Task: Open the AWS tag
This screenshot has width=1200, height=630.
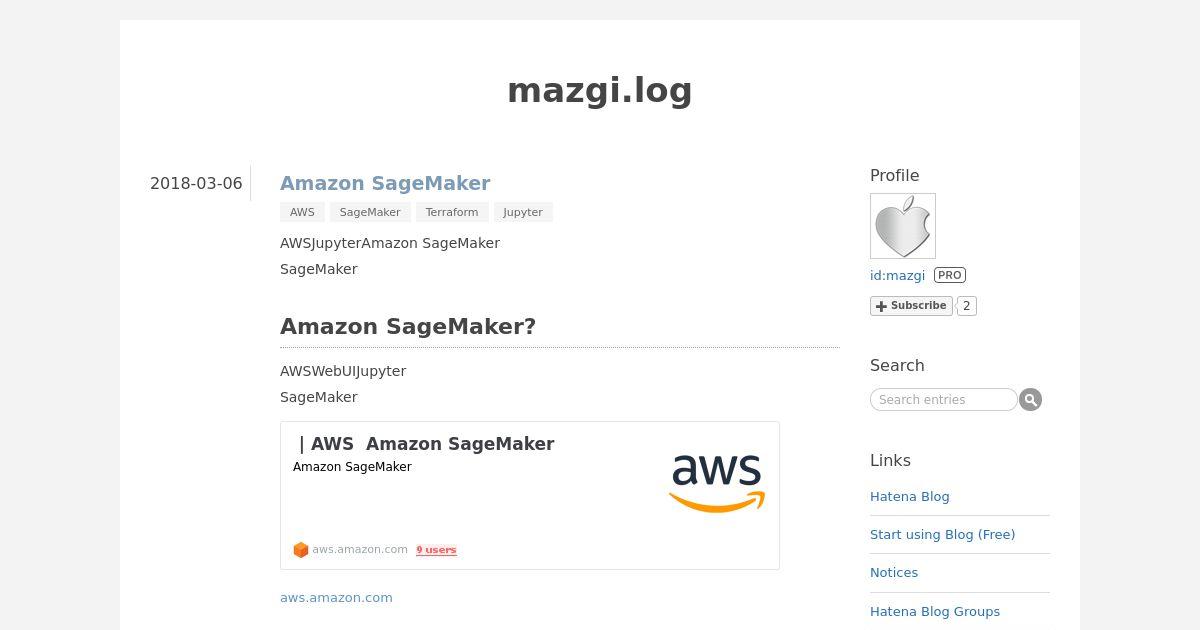Action: [x=302, y=212]
